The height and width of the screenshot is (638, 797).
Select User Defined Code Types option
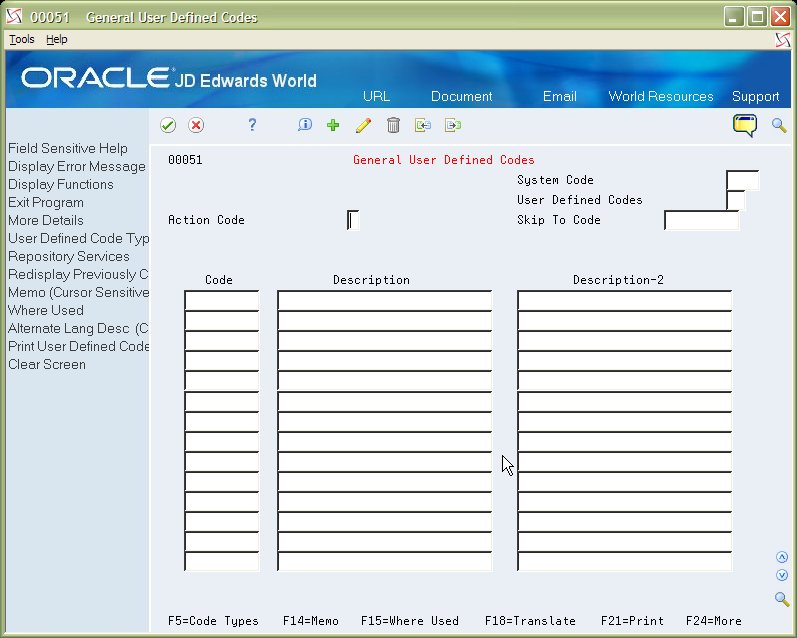(x=78, y=238)
